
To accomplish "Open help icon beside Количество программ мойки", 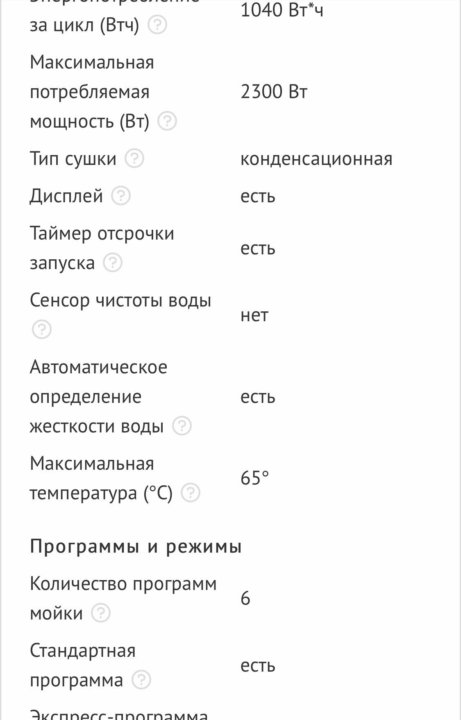I will click(x=101, y=613).
